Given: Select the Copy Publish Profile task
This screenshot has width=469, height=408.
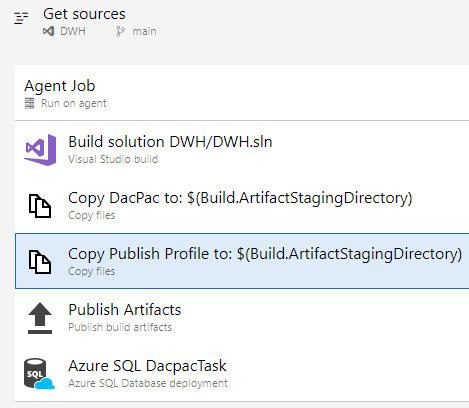Looking at the screenshot, I should 242,261.
